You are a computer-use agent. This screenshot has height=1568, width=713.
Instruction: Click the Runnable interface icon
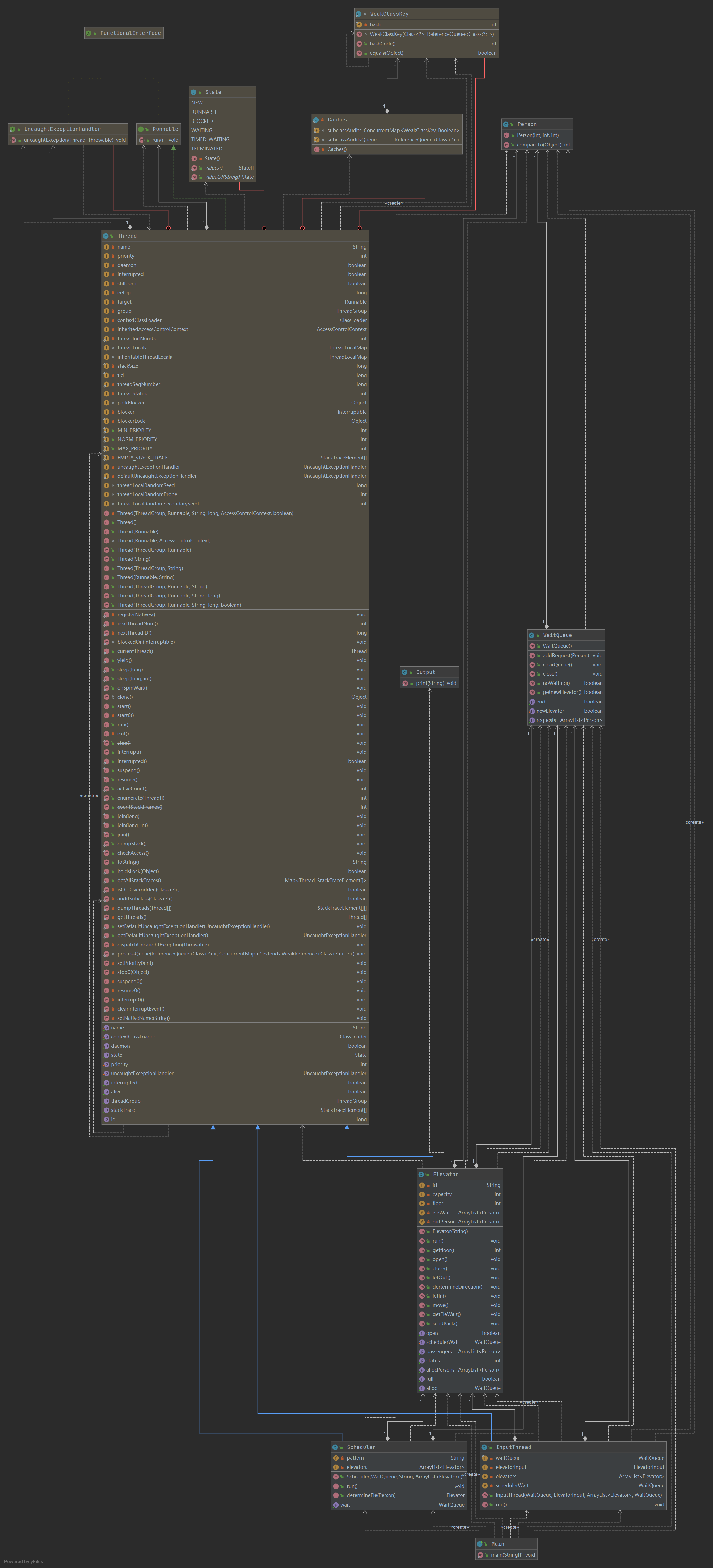point(141,129)
